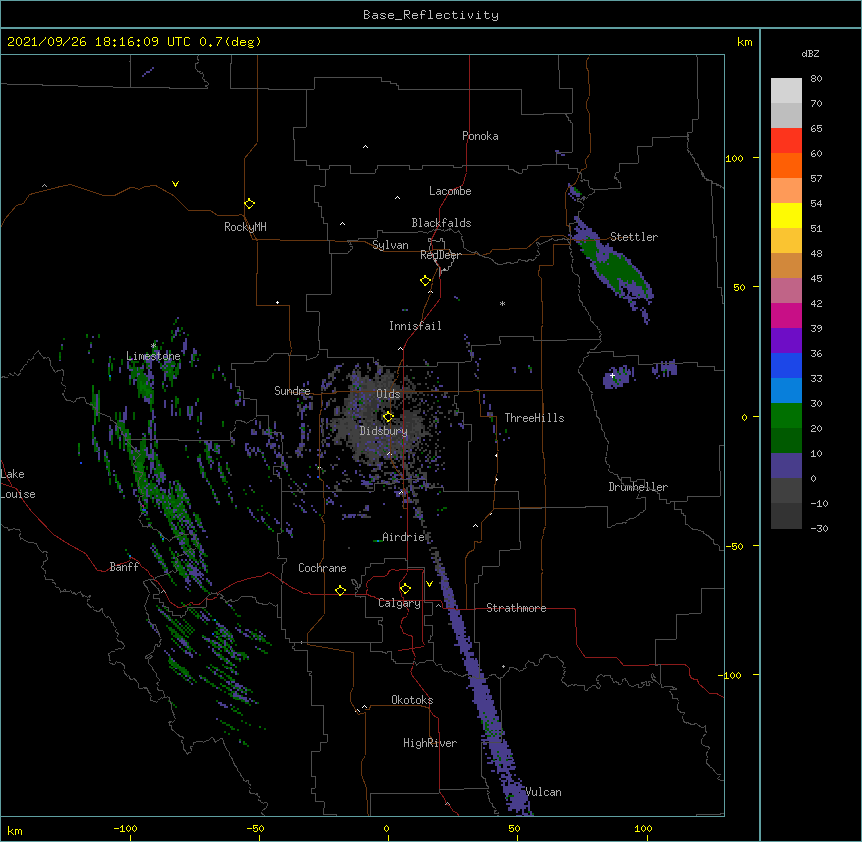Click the Cochrane city label
This screenshot has height=842, width=862.
[x=322, y=568]
